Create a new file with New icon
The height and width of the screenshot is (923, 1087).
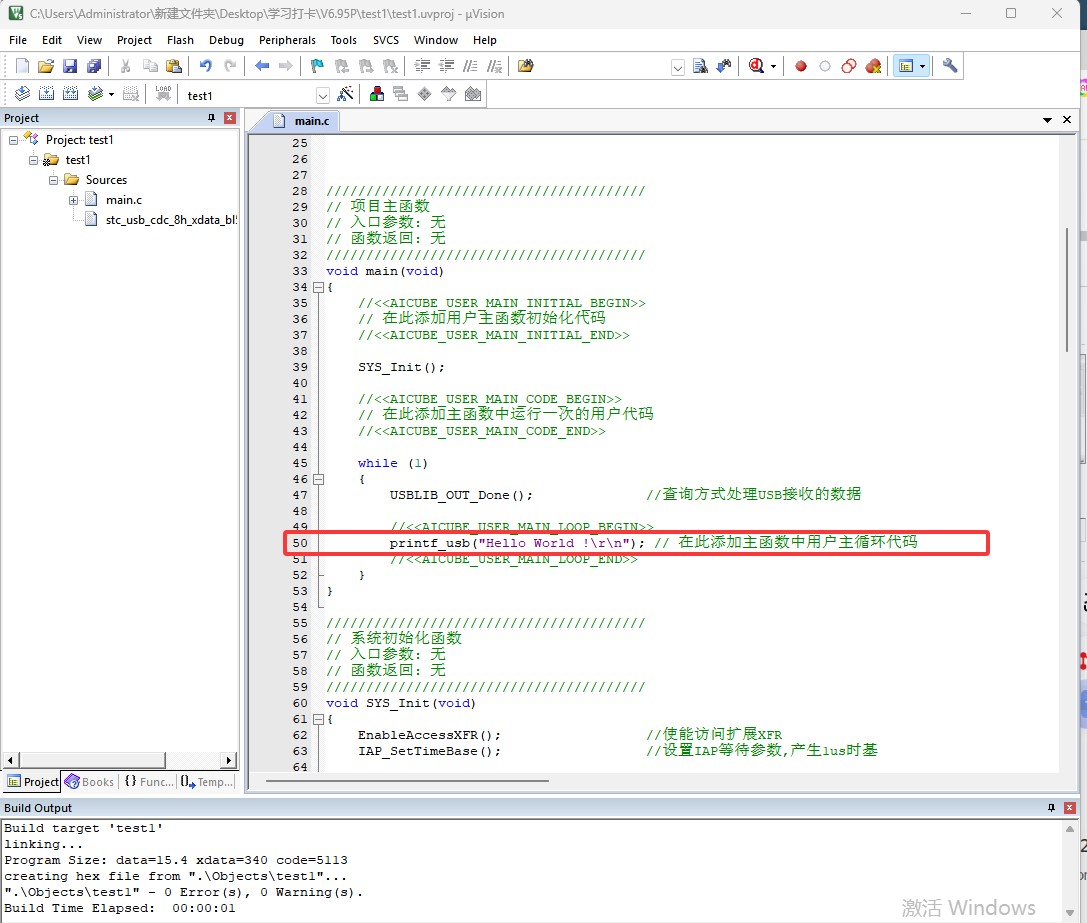22,66
